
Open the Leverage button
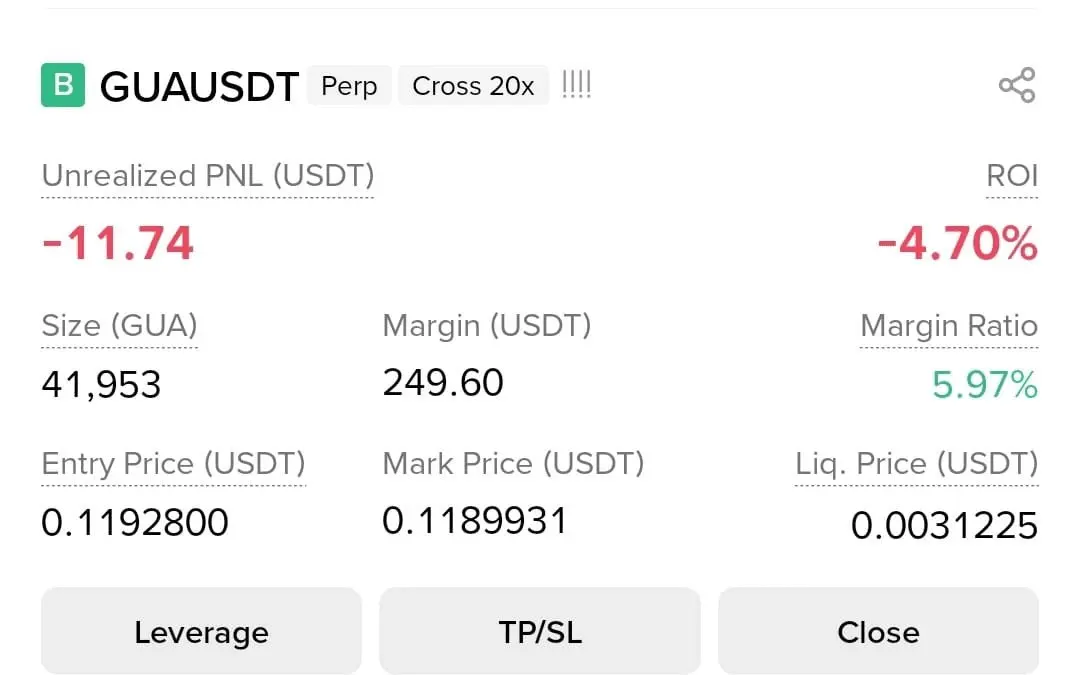coord(201,631)
